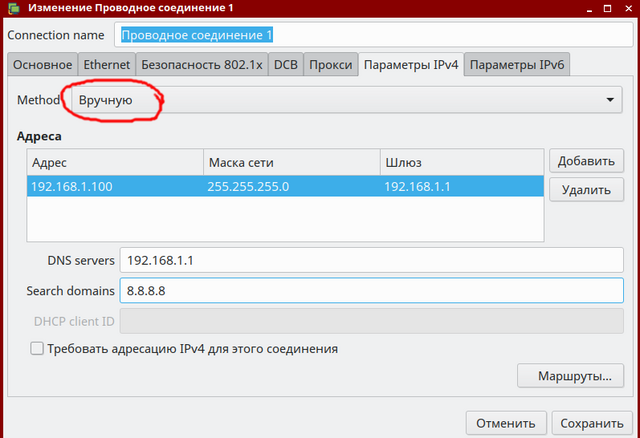
Task: Switch to the Параметры IPv6 tab
Action: tap(516, 65)
